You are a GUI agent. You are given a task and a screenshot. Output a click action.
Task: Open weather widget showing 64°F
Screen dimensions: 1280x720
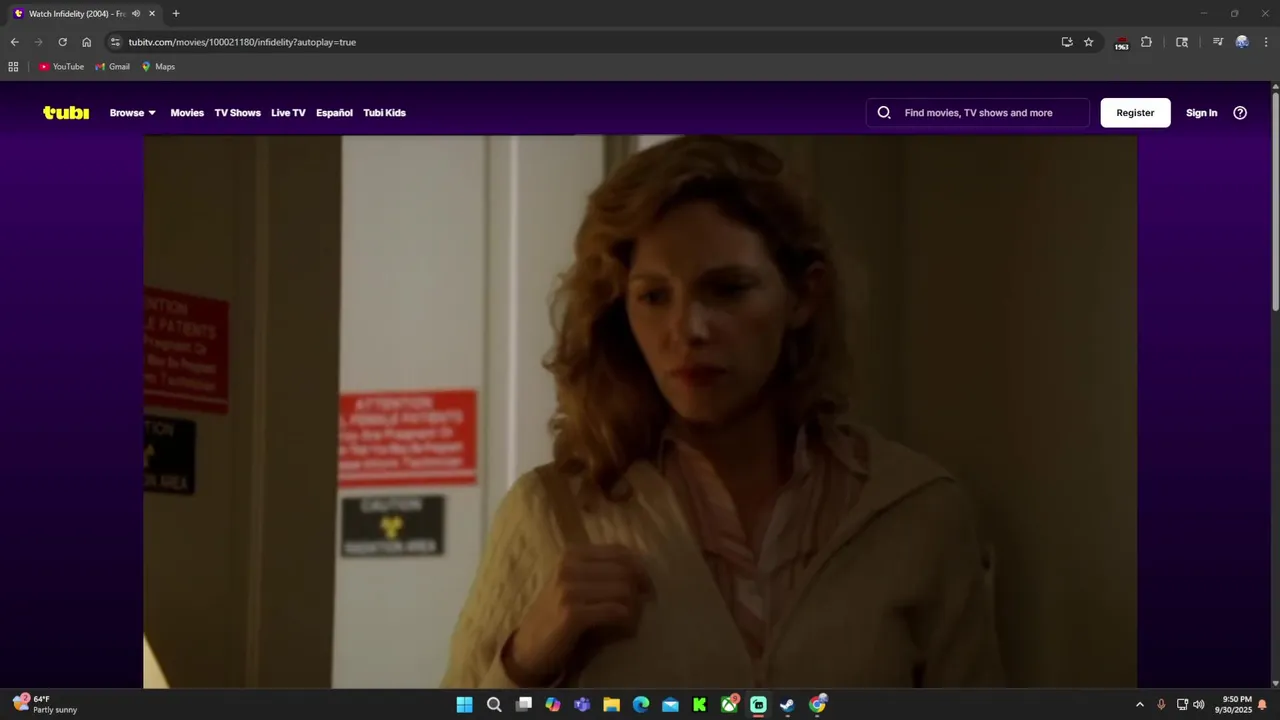pos(45,705)
